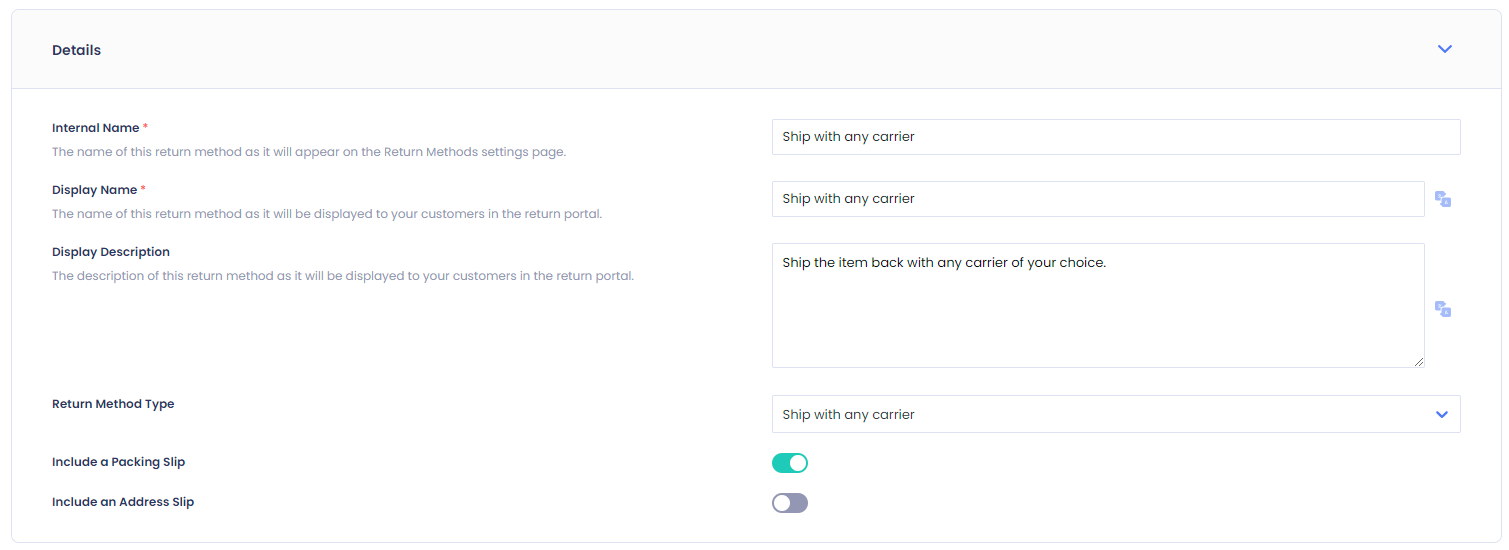Collapse the Details section chevron

click(1445, 49)
